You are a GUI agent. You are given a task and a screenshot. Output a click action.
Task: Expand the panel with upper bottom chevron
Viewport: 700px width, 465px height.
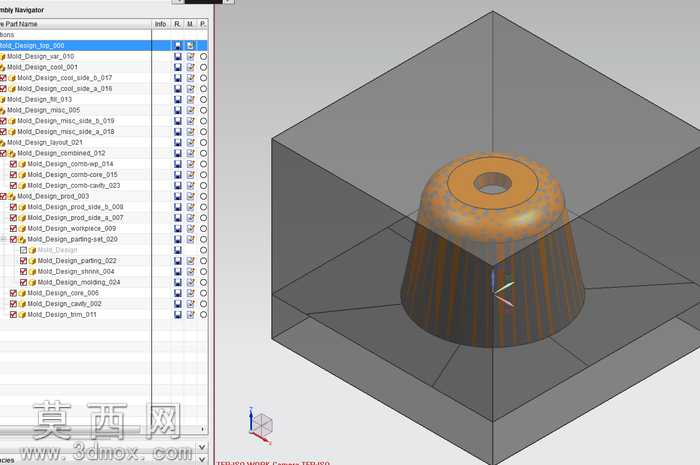(x=202, y=447)
